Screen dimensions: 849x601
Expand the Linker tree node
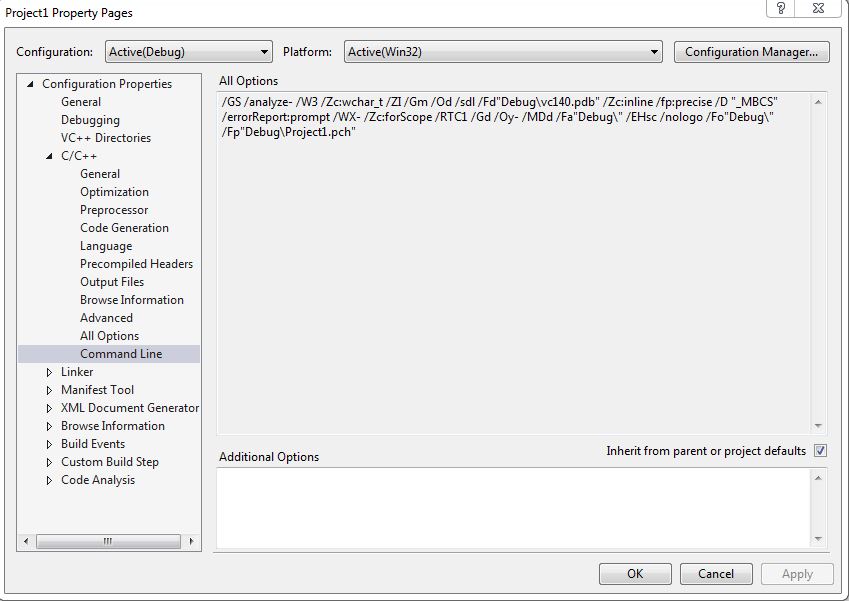(51, 372)
